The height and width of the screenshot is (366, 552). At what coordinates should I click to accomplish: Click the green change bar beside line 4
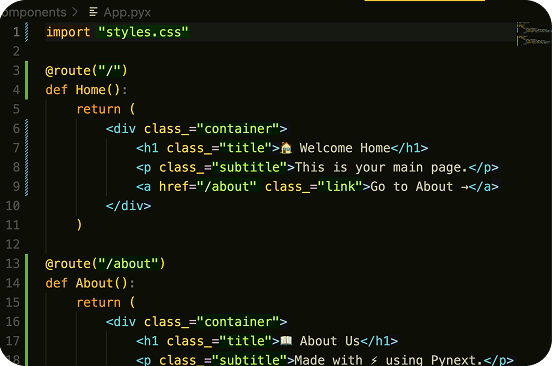[26, 90]
